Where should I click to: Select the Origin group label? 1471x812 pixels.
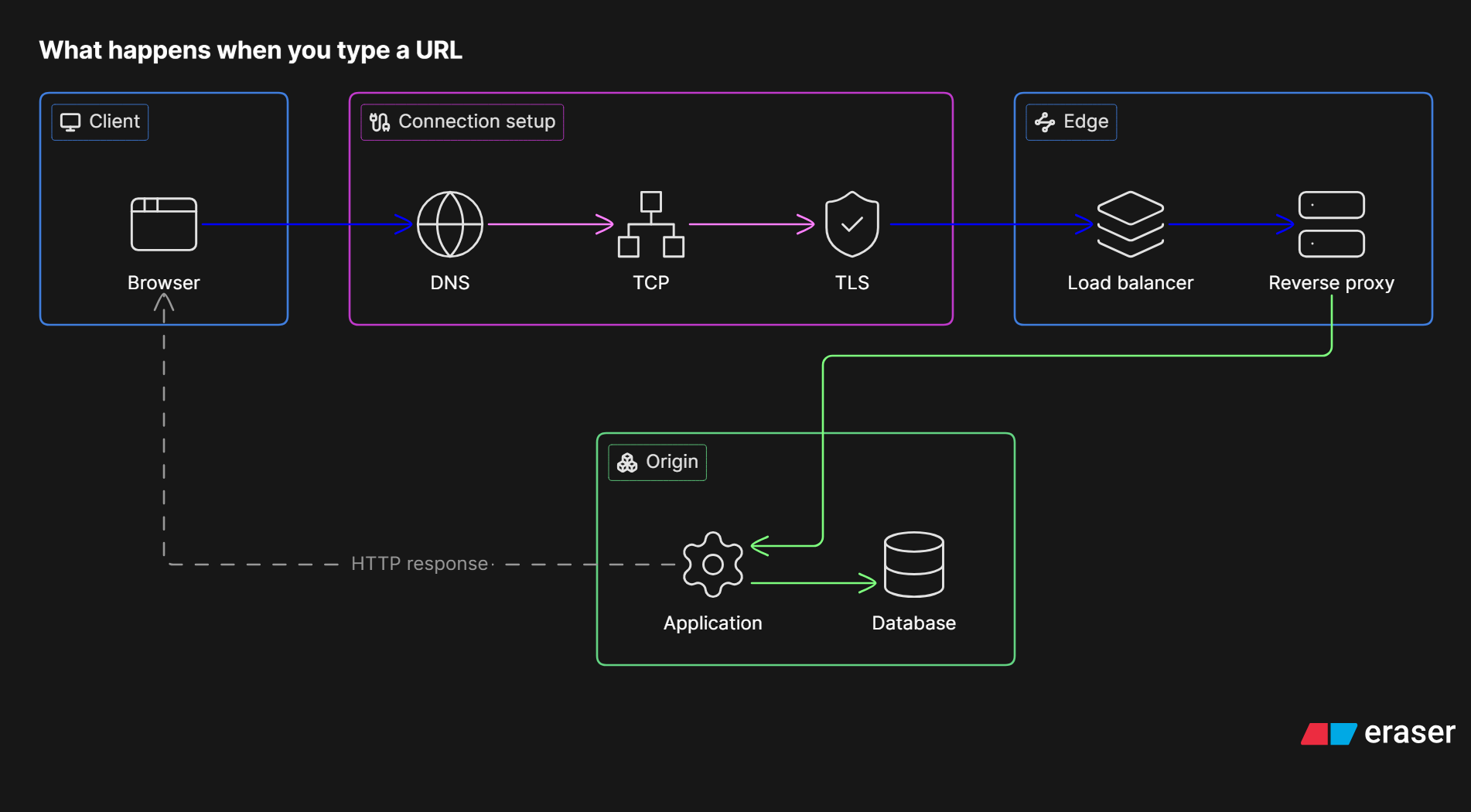[x=657, y=462]
